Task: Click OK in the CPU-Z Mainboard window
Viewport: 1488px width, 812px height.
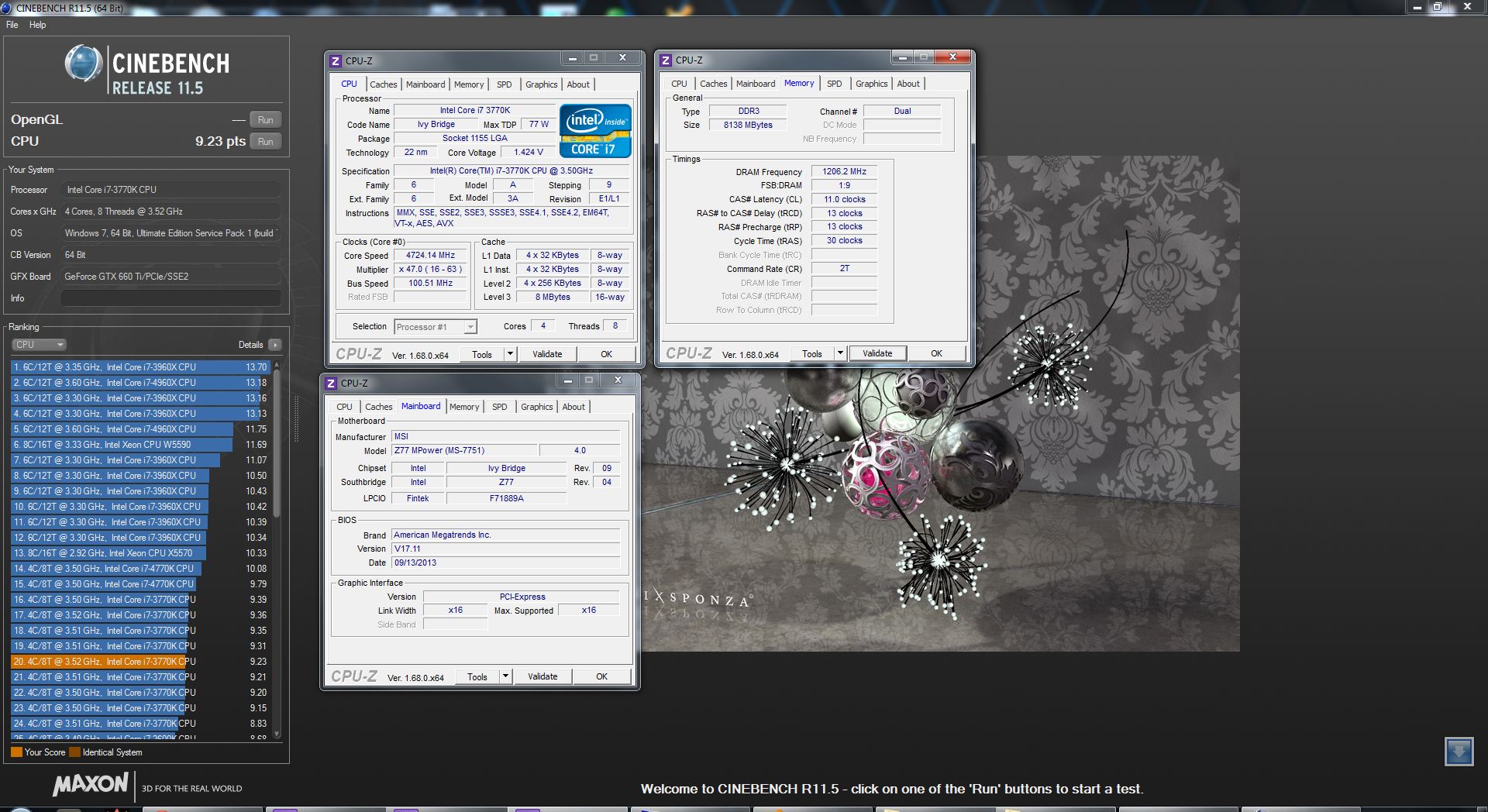Action: coord(601,676)
